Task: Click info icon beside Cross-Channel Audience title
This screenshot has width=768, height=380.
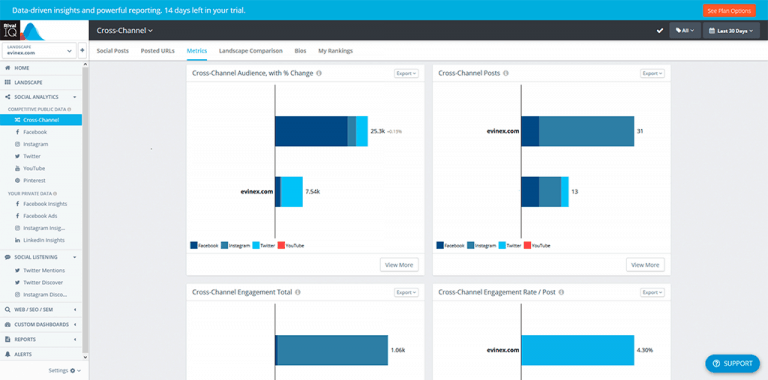Action: click(x=319, y=73)
